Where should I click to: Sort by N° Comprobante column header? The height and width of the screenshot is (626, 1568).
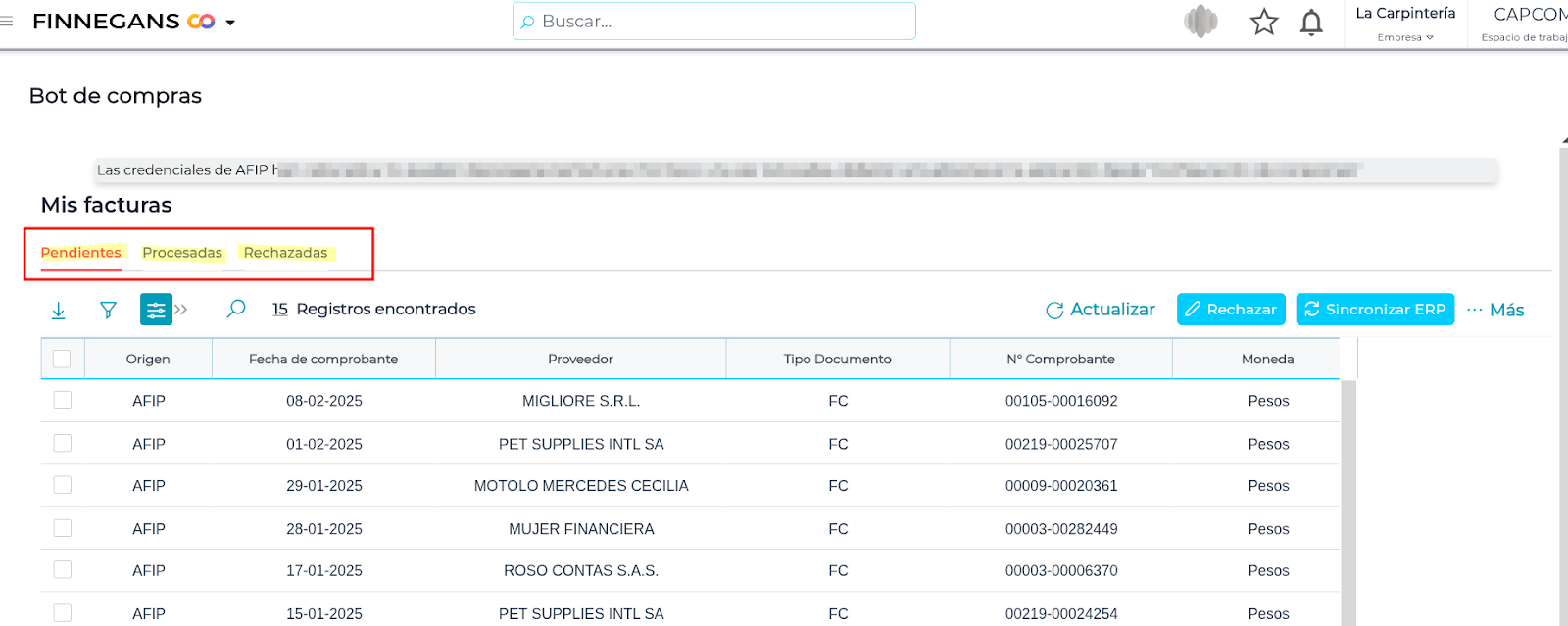pos(1061,360)
